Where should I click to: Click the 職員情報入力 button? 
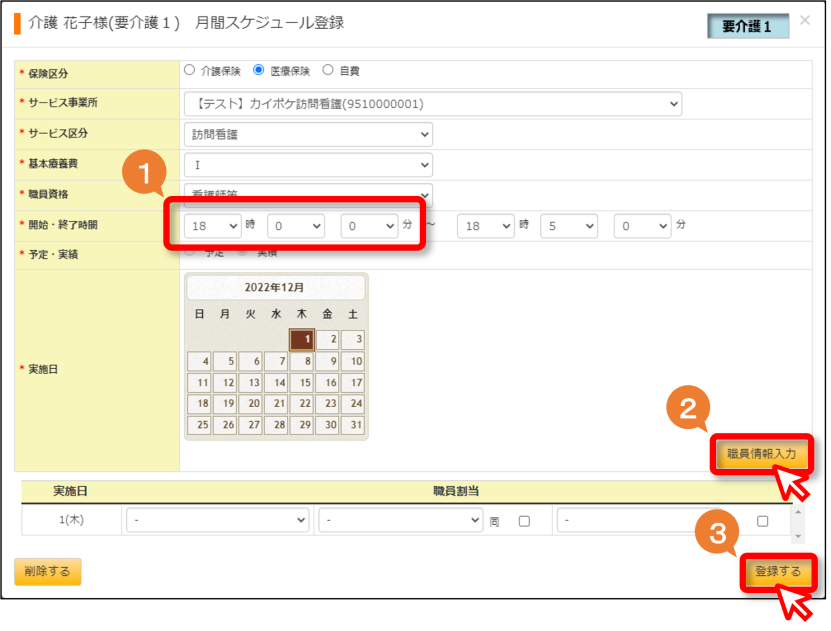coord(761,454)
